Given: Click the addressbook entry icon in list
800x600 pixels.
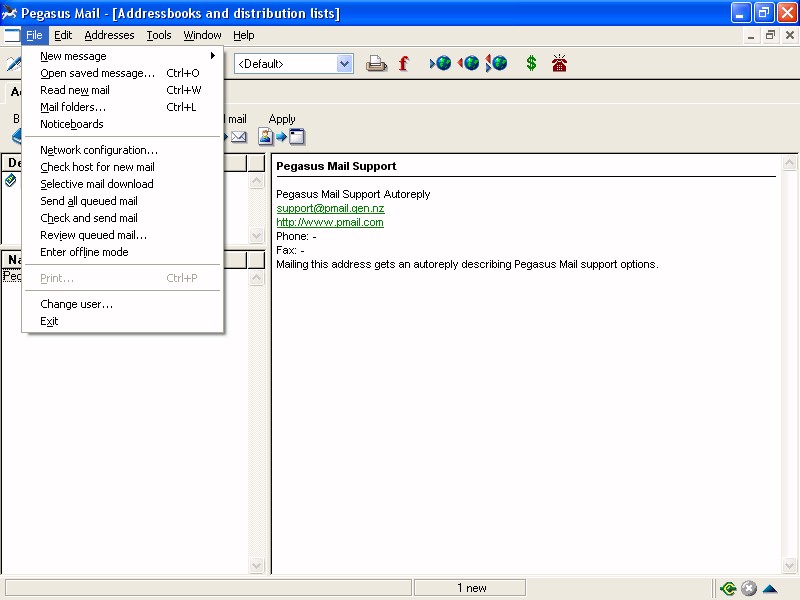Looking at the screenshot, I should pos(11,180).
